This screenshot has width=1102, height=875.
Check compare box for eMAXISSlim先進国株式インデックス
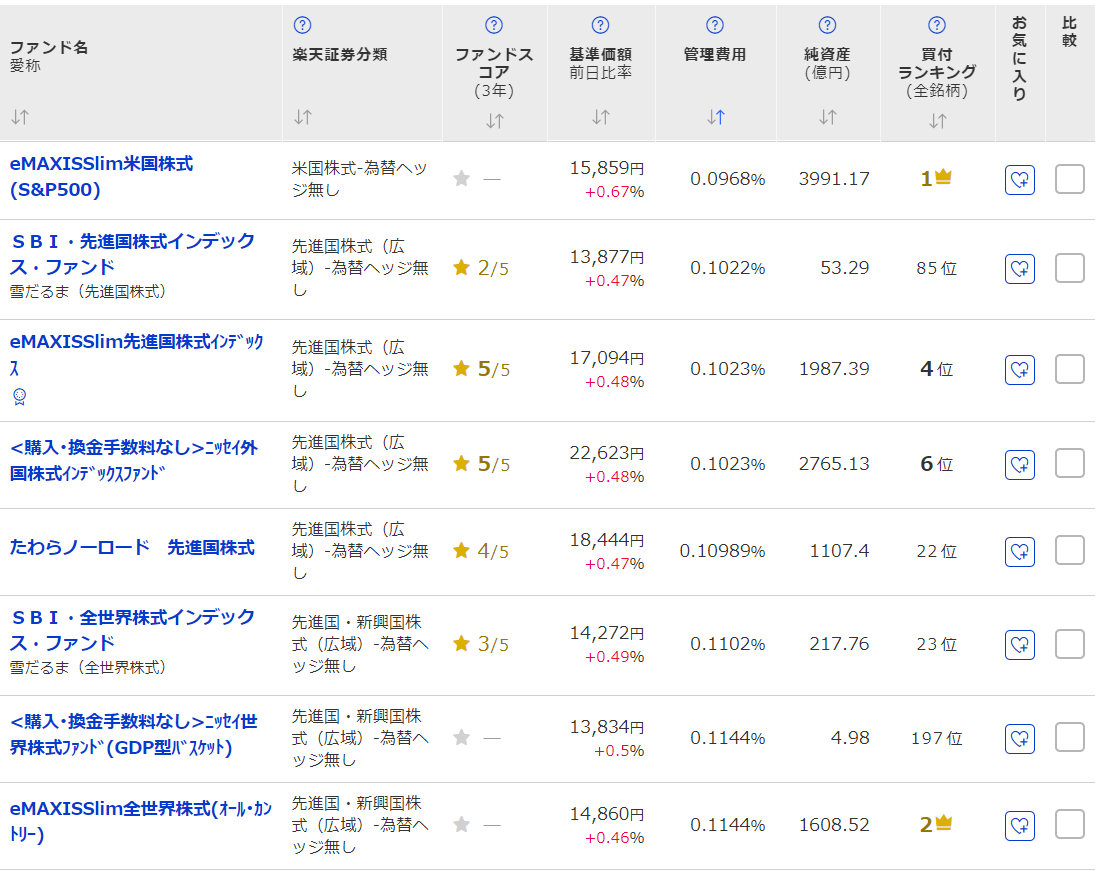(x=1070, y=369)
